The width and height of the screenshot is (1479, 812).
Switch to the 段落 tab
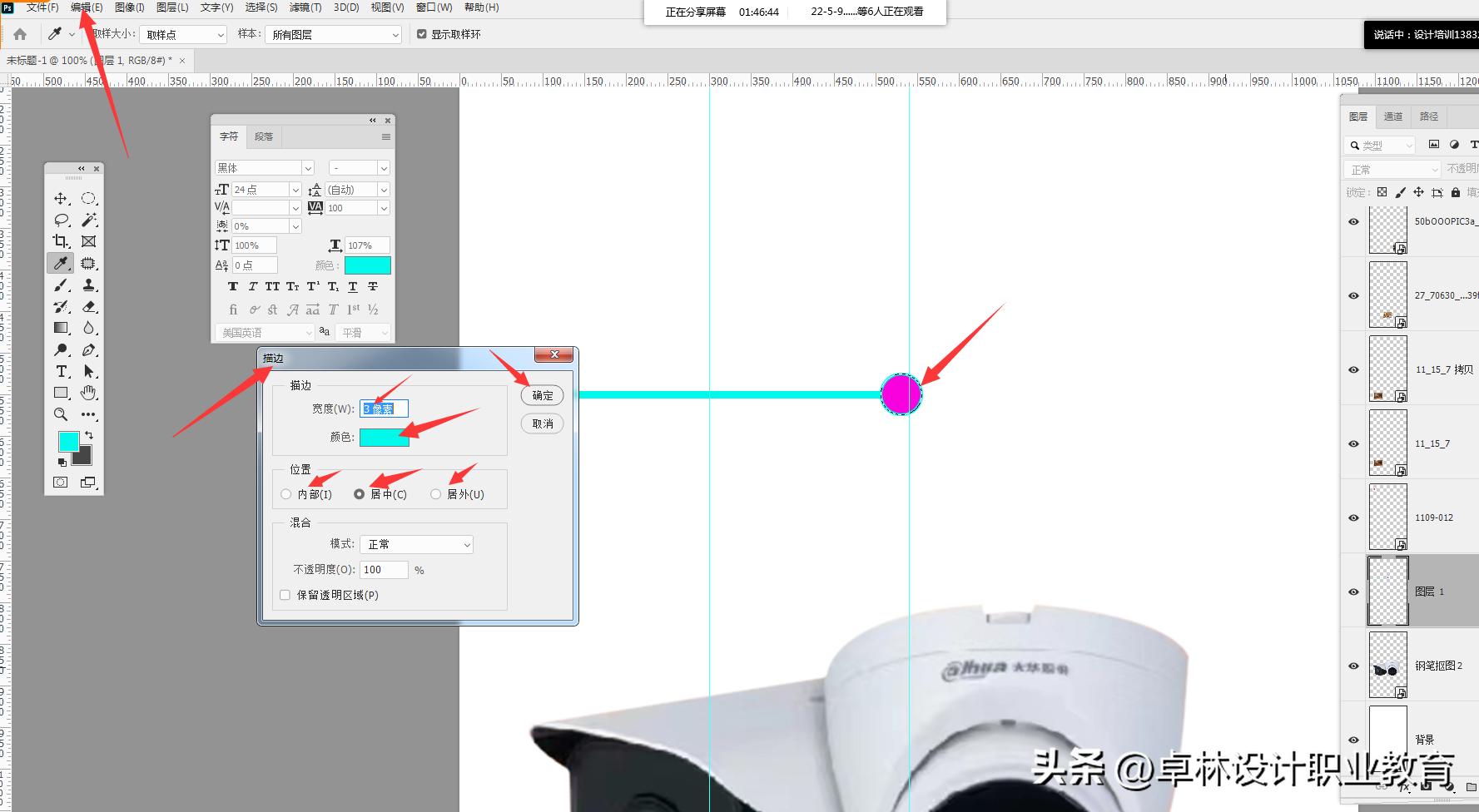pyautogui.click(x=264, y=136)
